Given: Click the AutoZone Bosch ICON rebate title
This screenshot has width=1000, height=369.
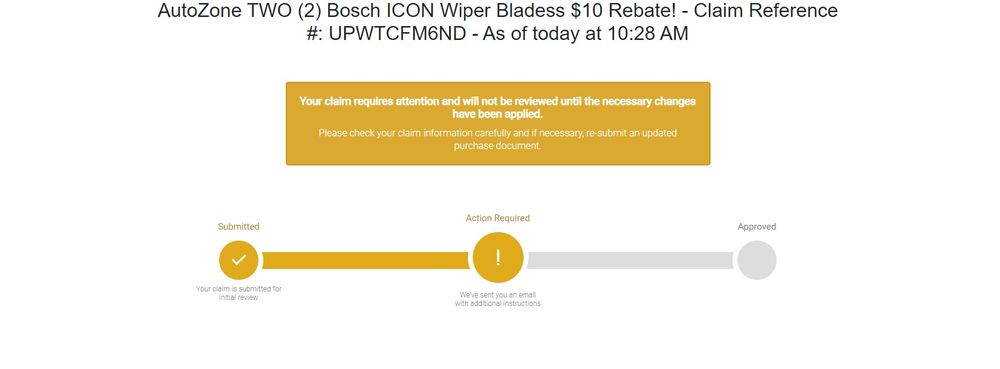Looking at the screenshot, I should tap(497, 22).
